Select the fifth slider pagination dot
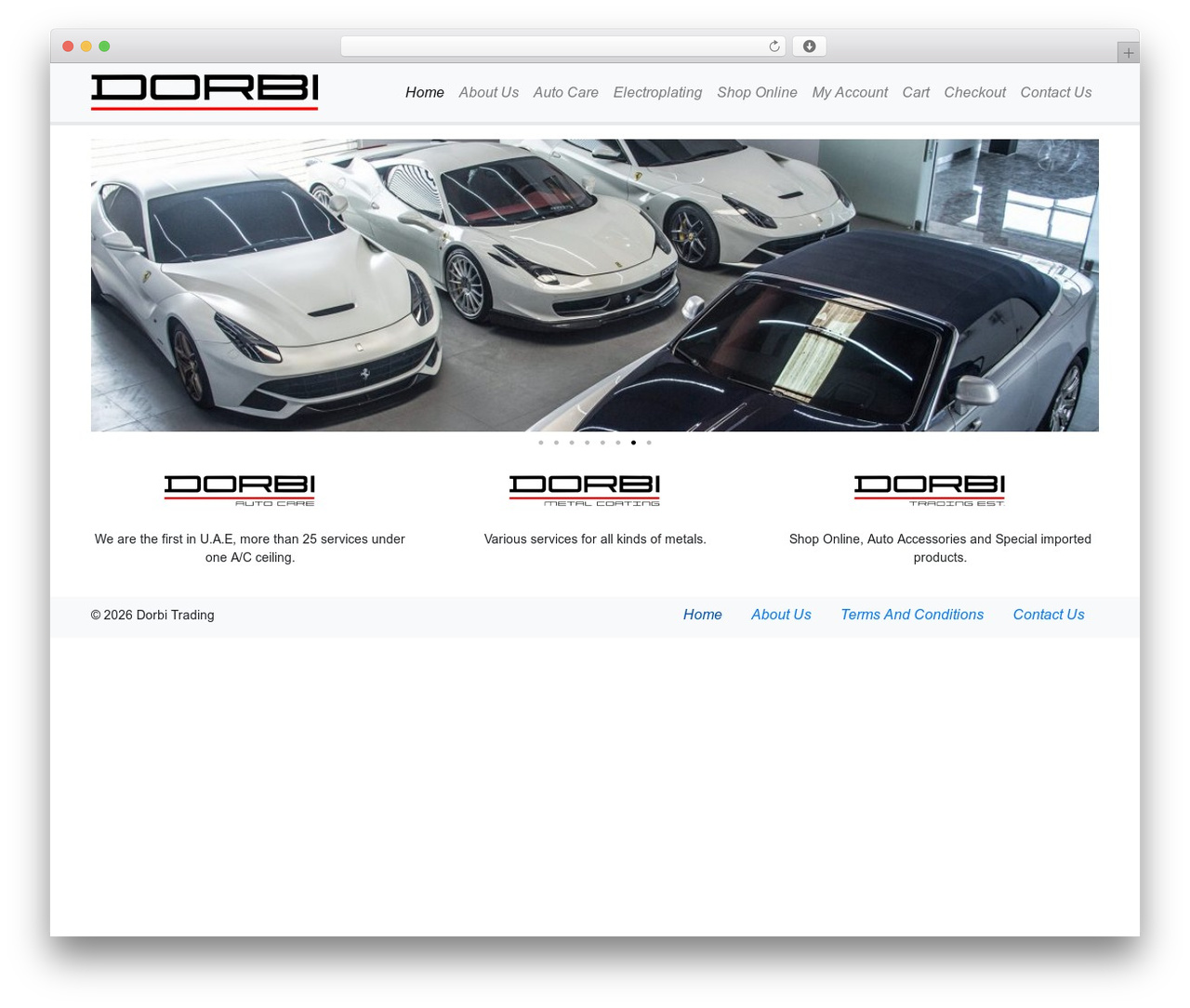 pyautogui.click(x=602, y=443)
